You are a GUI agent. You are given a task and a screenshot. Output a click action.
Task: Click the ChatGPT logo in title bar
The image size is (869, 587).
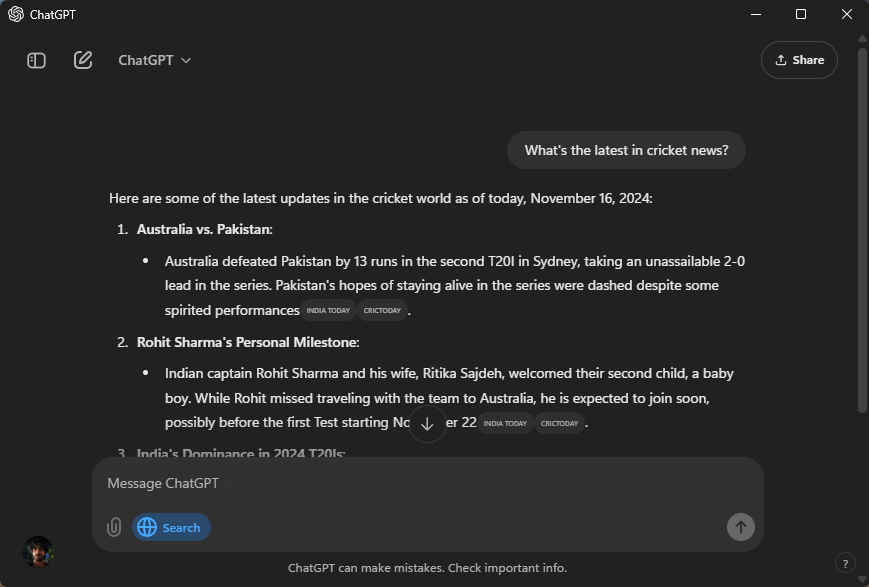[16, 14]
